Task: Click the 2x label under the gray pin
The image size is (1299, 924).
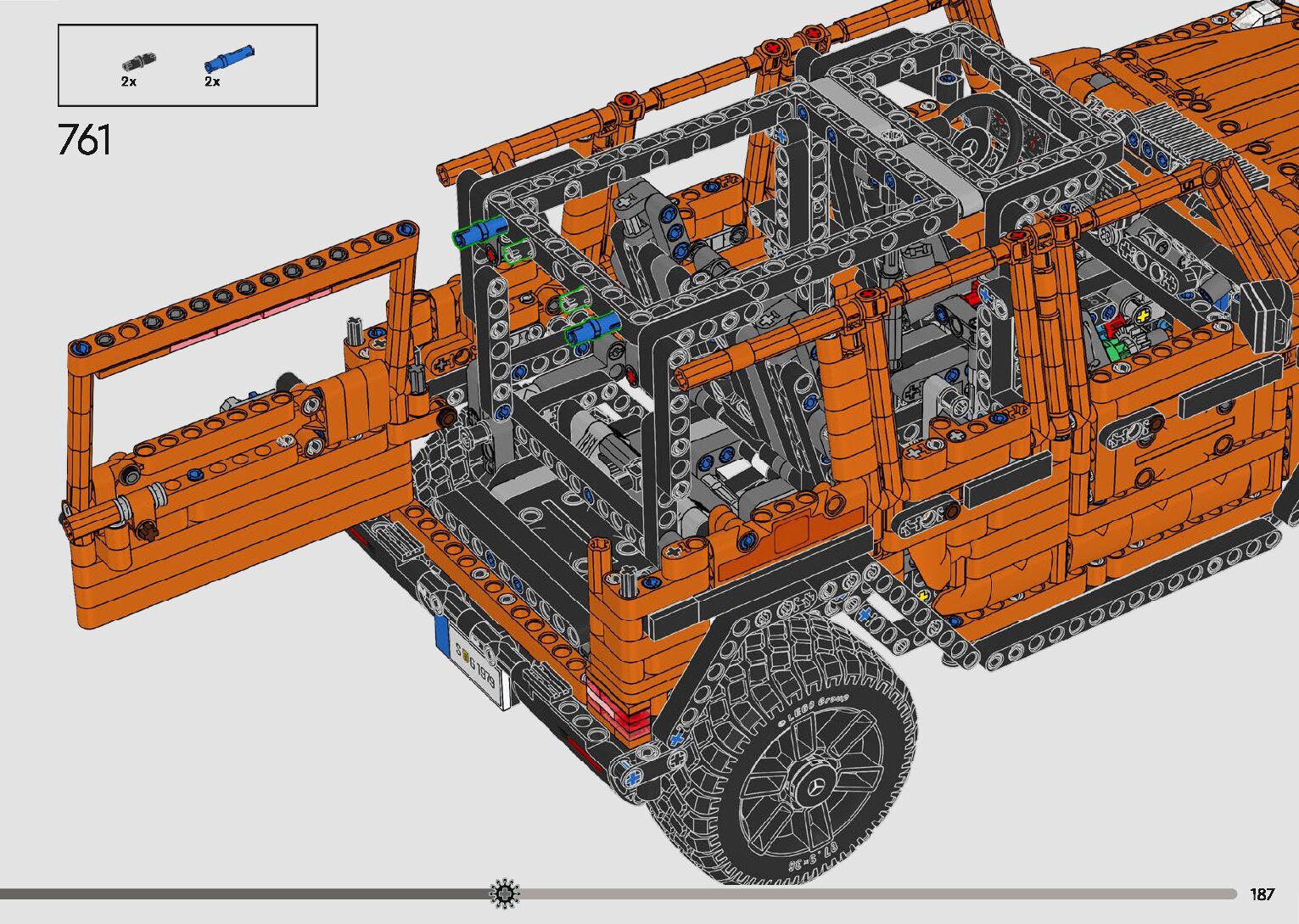Action: pyautogui.click(x=129, y=81)
